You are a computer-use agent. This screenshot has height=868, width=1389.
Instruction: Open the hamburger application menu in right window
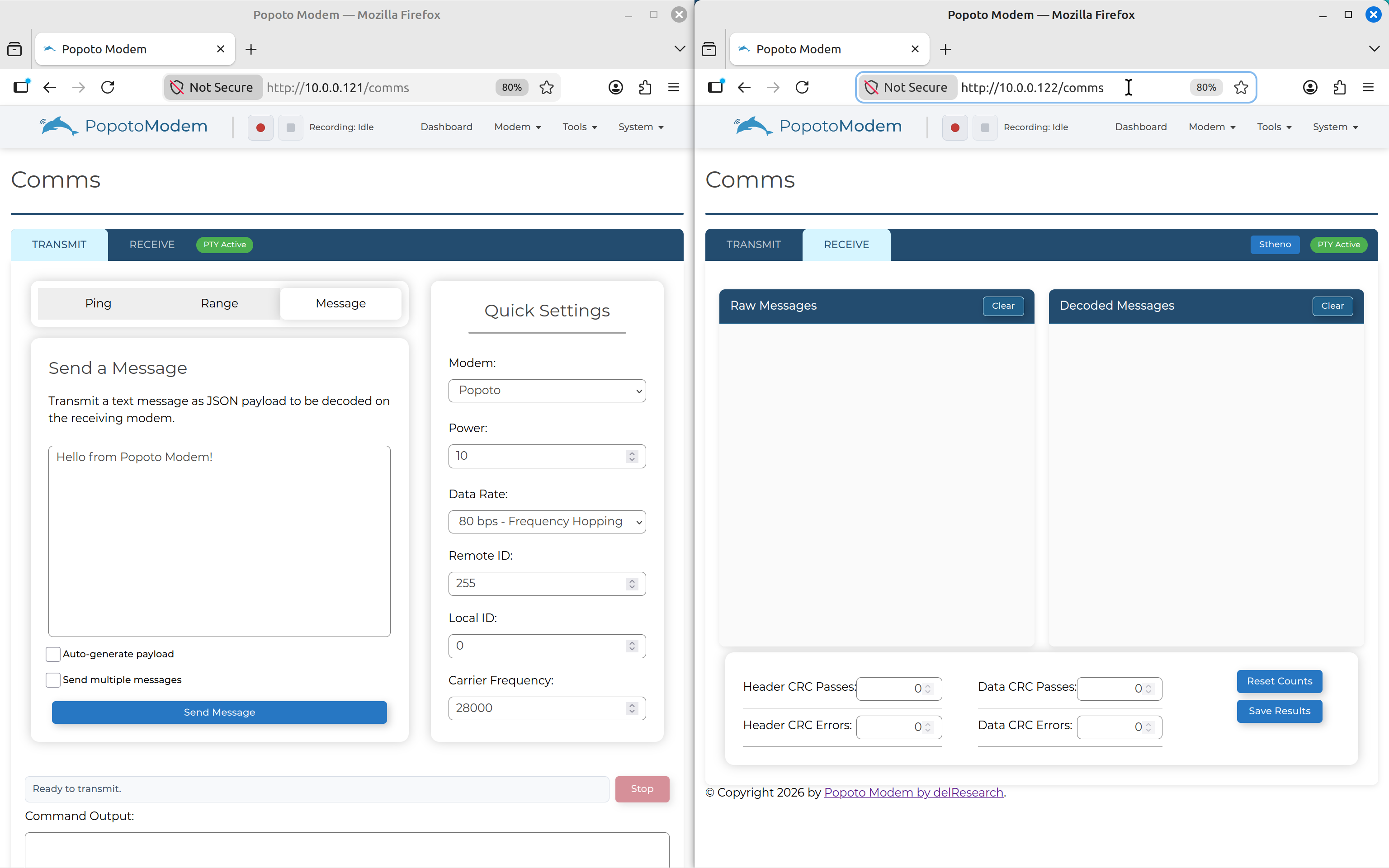[x=1368, y=87]
